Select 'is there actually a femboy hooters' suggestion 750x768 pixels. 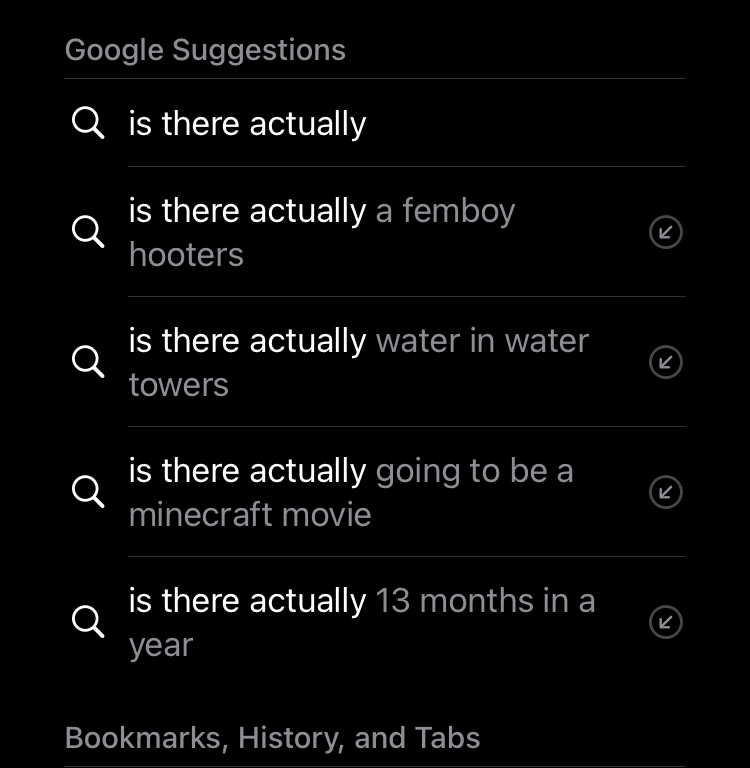click(375, 232)
